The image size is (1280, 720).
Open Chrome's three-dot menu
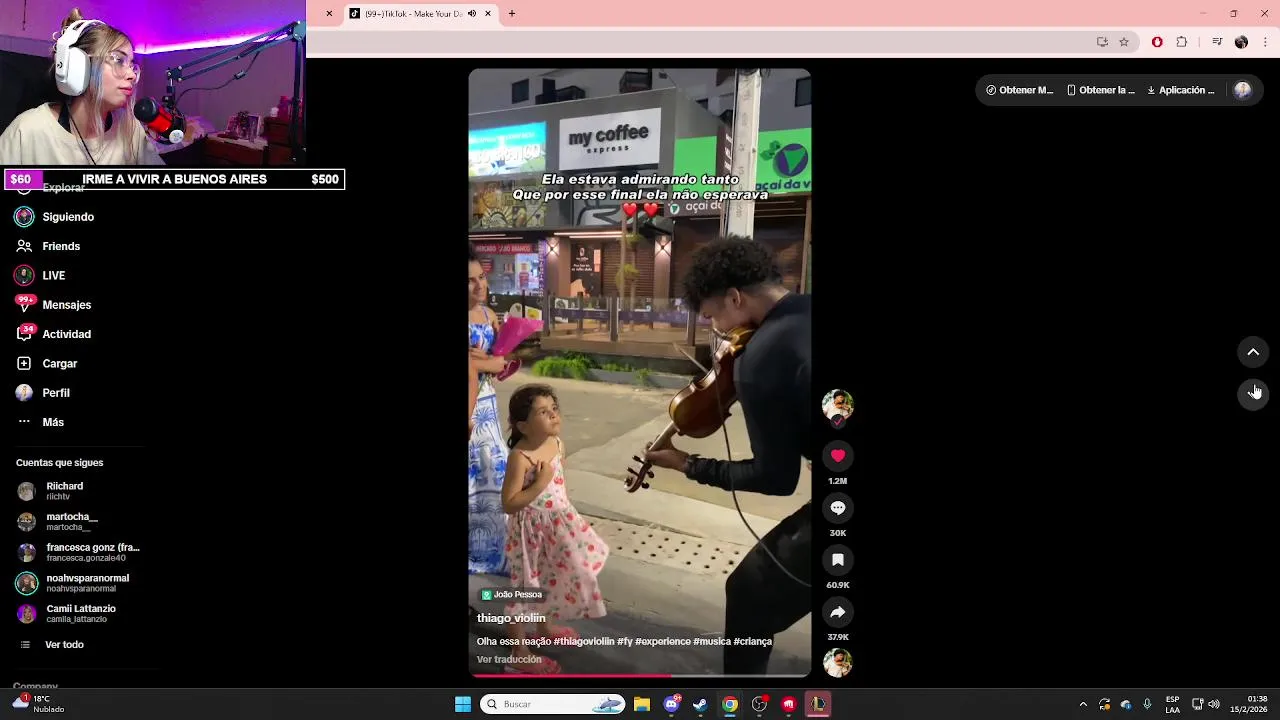[1266, 42]
